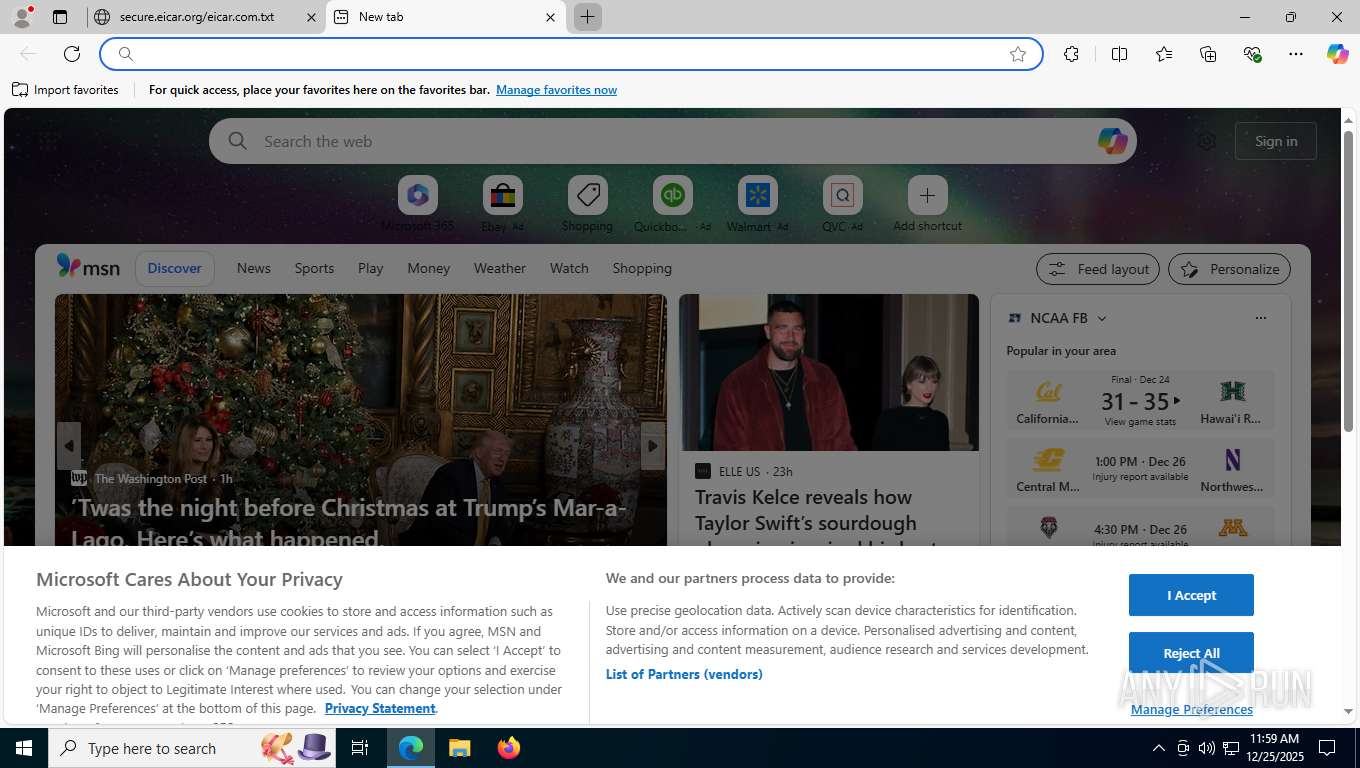This screenshot has height=768, width=1360.
Task: Go back with the back arrow
Action: click(28, 54)
